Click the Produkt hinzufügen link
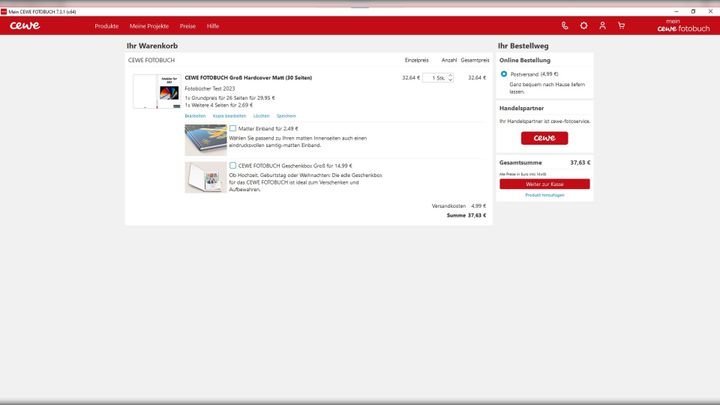The height and width of the screenshot is (405, 720). pos(545,195)
